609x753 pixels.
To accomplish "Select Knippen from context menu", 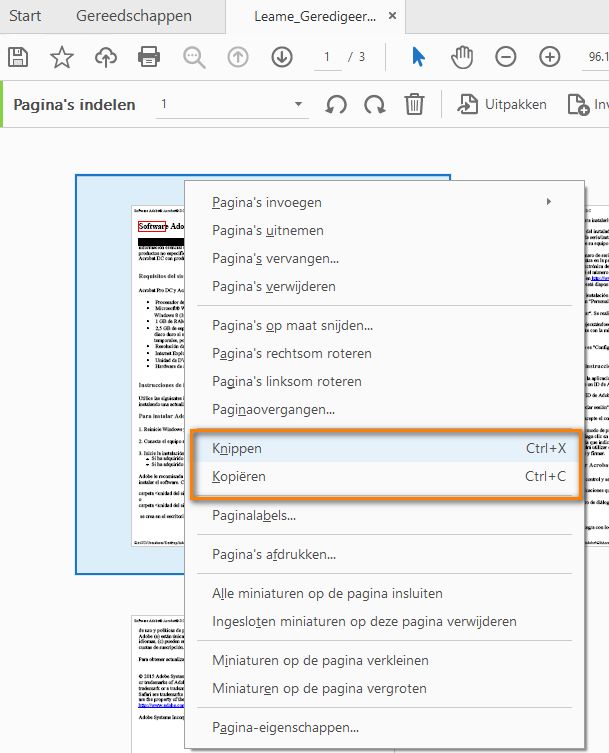I will pos(384,448).
